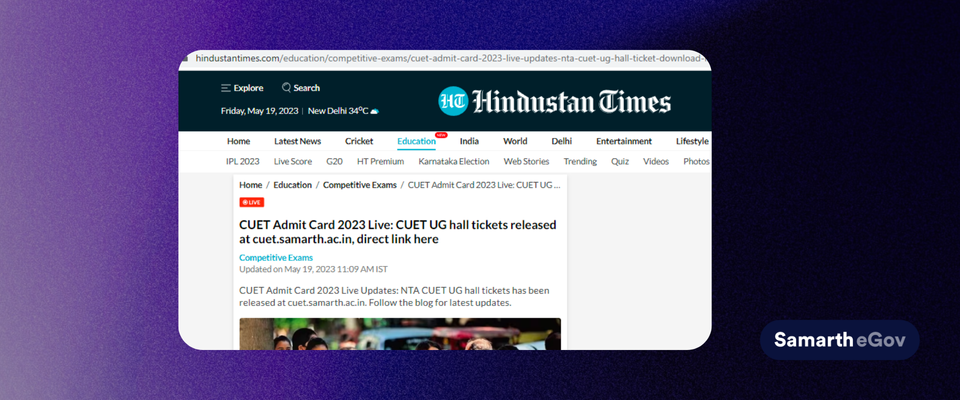Click the truncated article title in the breadcrumb
Viewport: 960px width, 400px height.
pos(484,185)
